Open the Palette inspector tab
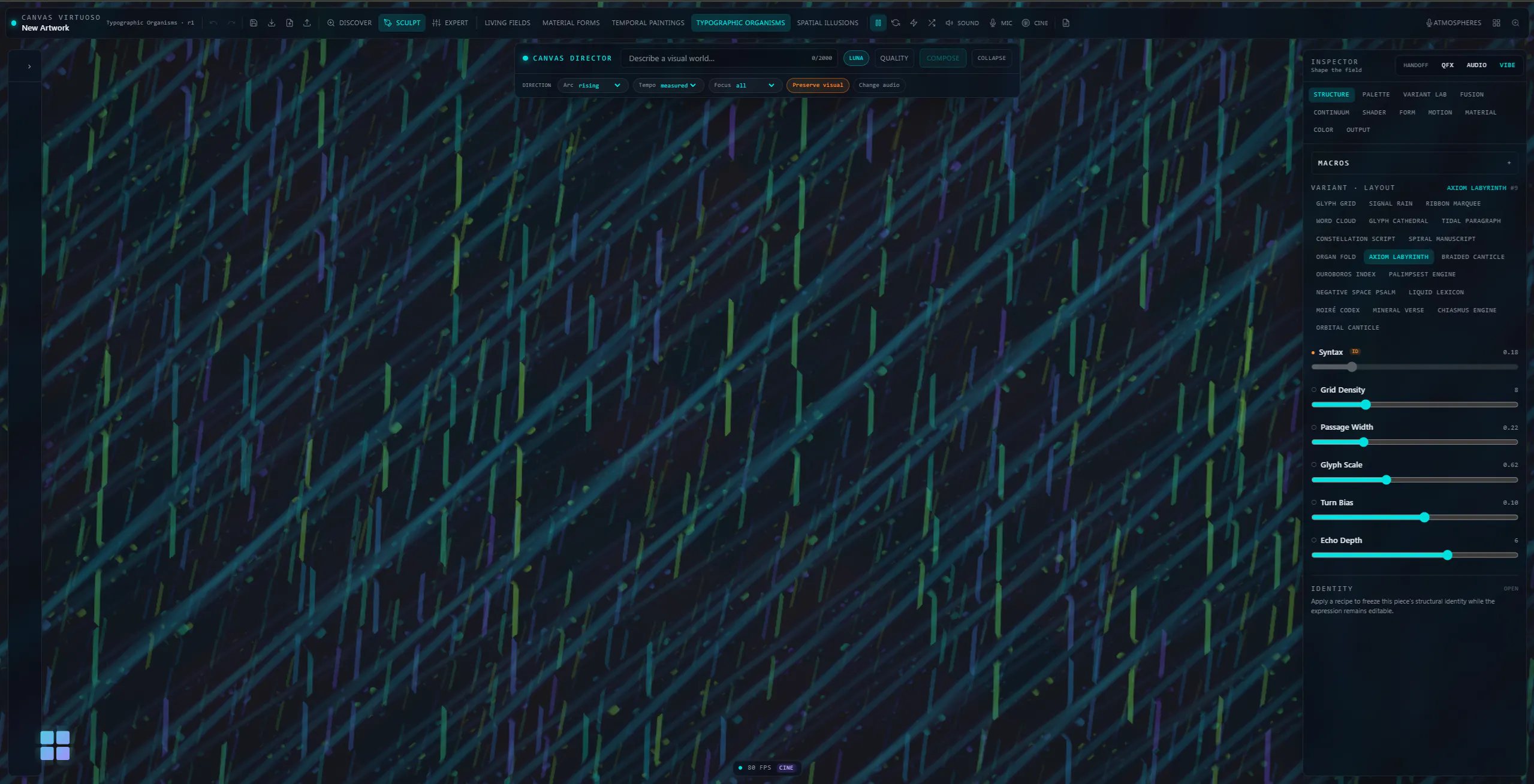1534x784 pixels. click(x=1376, y=95)
